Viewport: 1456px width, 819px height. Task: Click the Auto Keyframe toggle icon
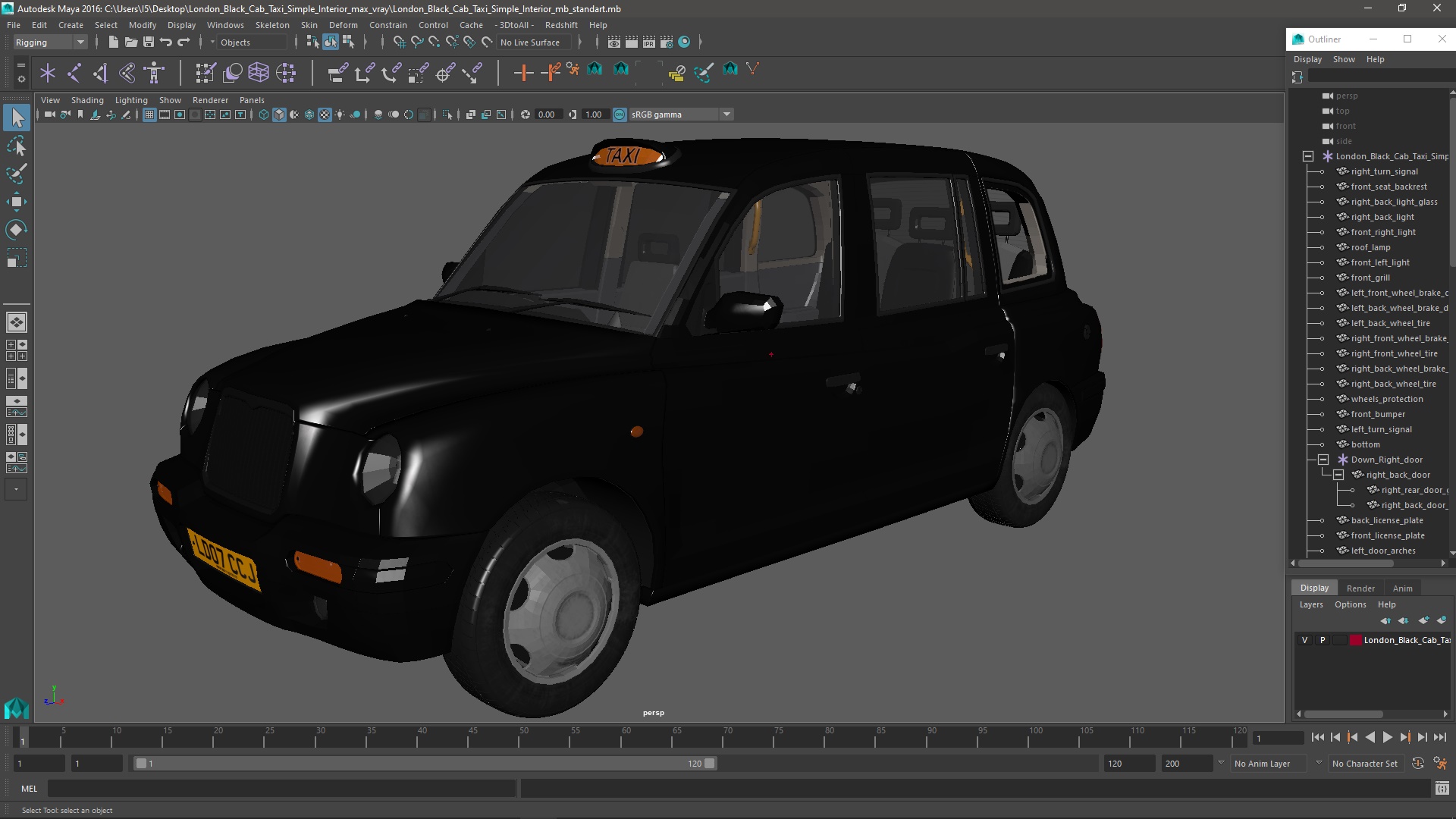(x=1418, y=764)
